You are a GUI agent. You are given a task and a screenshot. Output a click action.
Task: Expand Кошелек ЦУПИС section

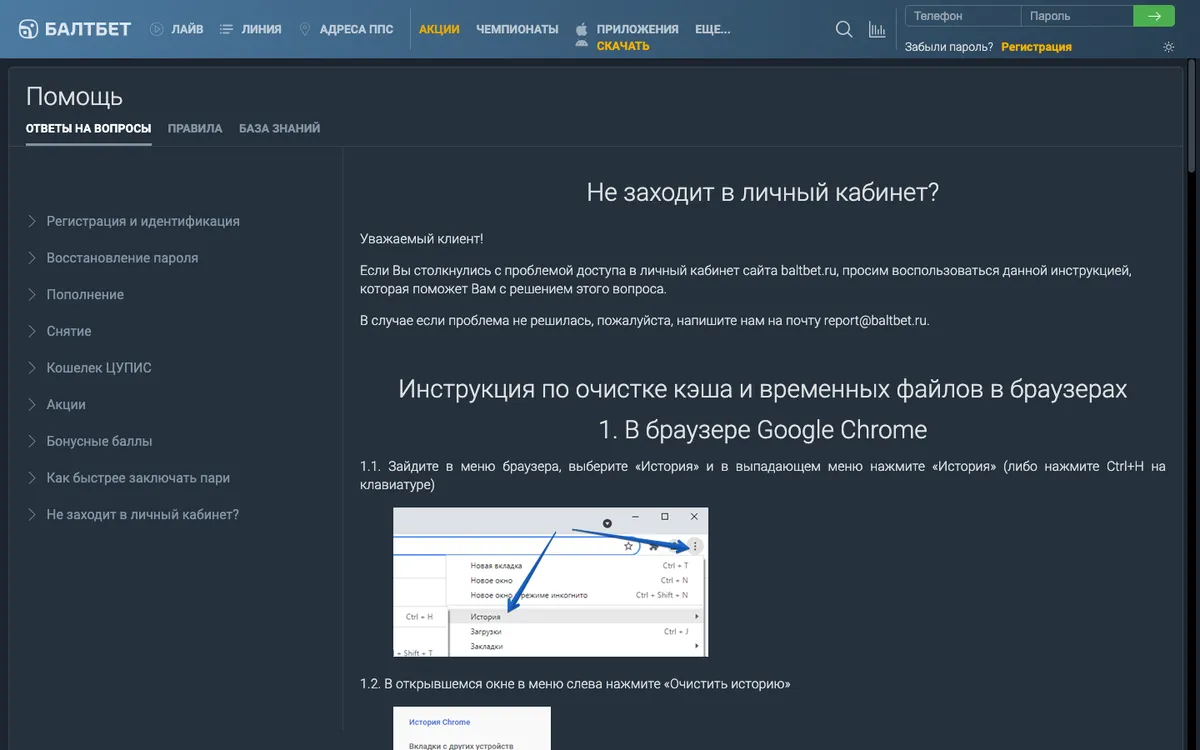(99, 368)
